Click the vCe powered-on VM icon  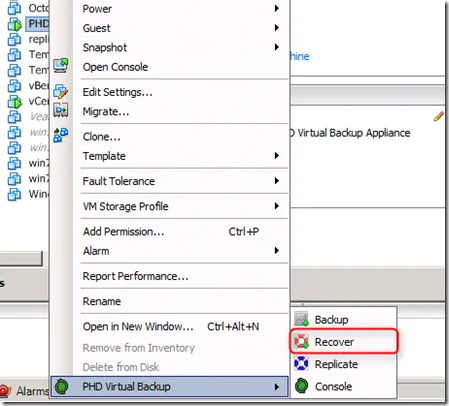click(14, 101)
